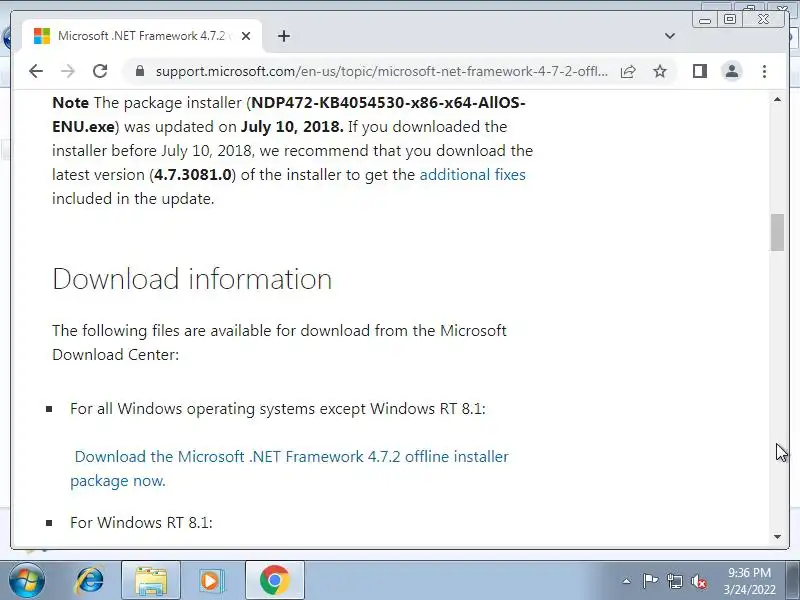View site security lock information
800x600 pixels.
click(x=140, y=71)
